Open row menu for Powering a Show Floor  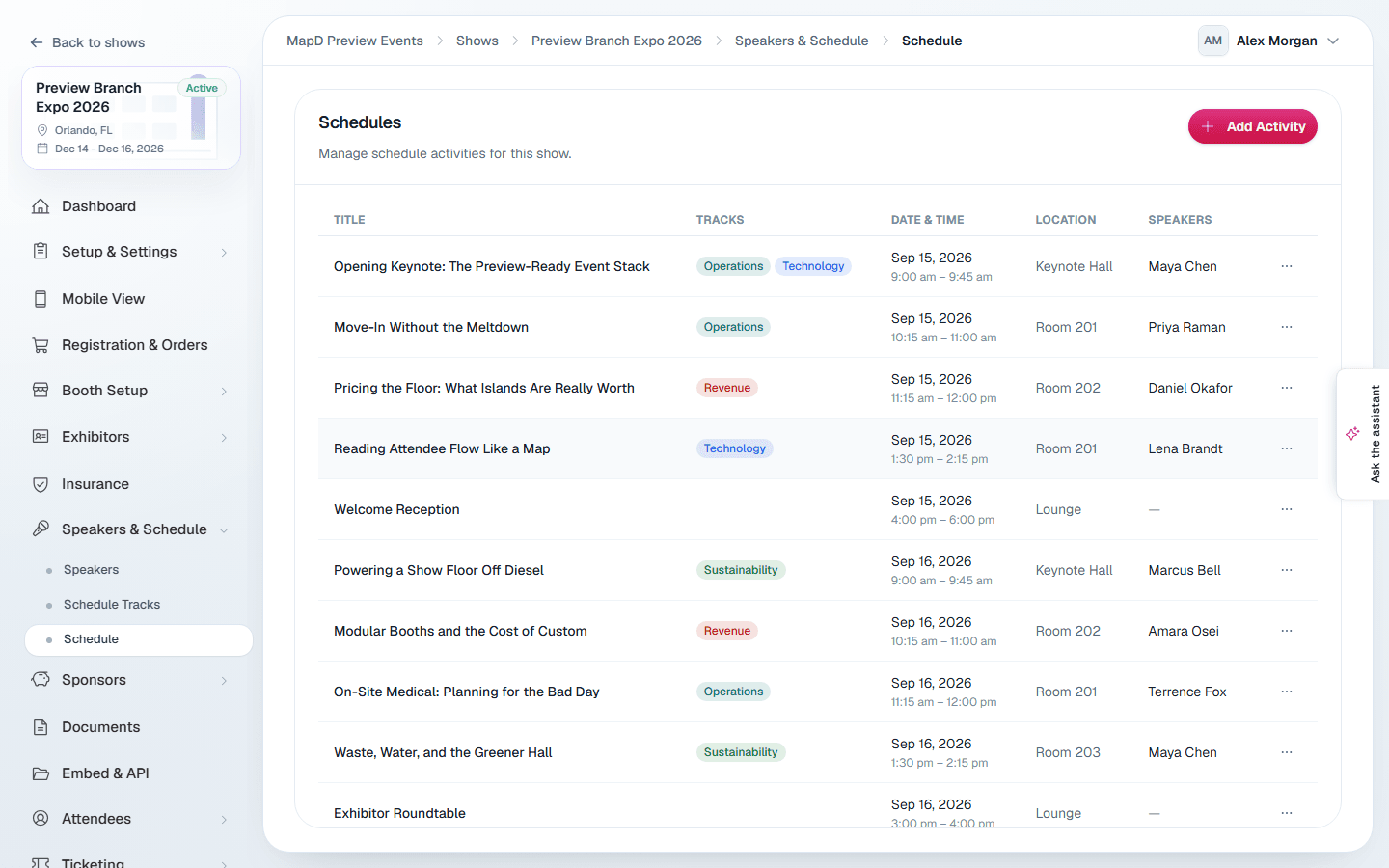click(1287, 570)
